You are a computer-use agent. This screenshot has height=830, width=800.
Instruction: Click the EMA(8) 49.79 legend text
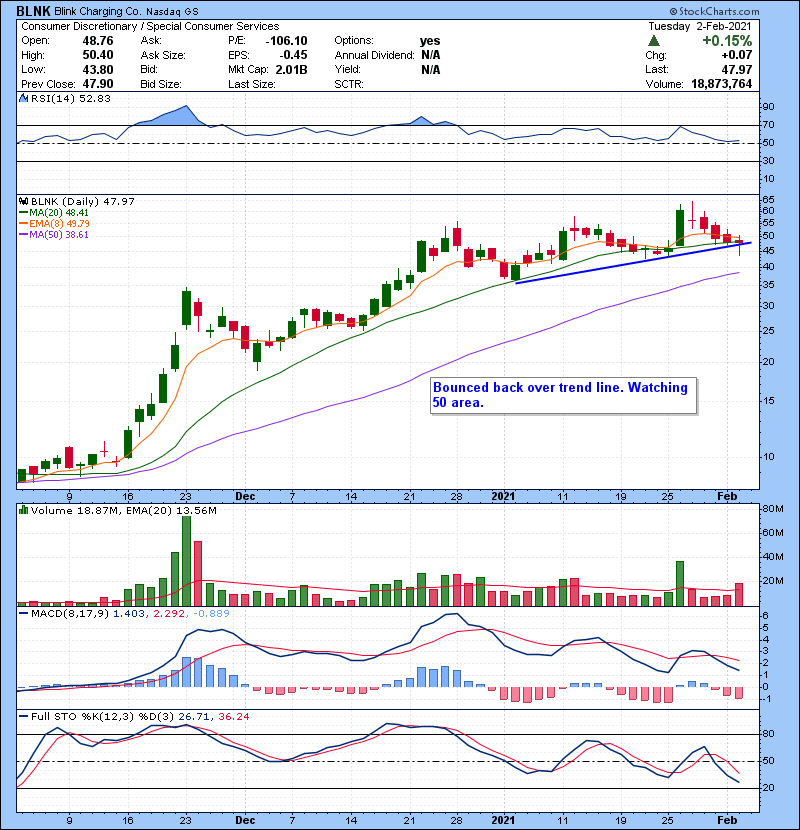(59, 224)
